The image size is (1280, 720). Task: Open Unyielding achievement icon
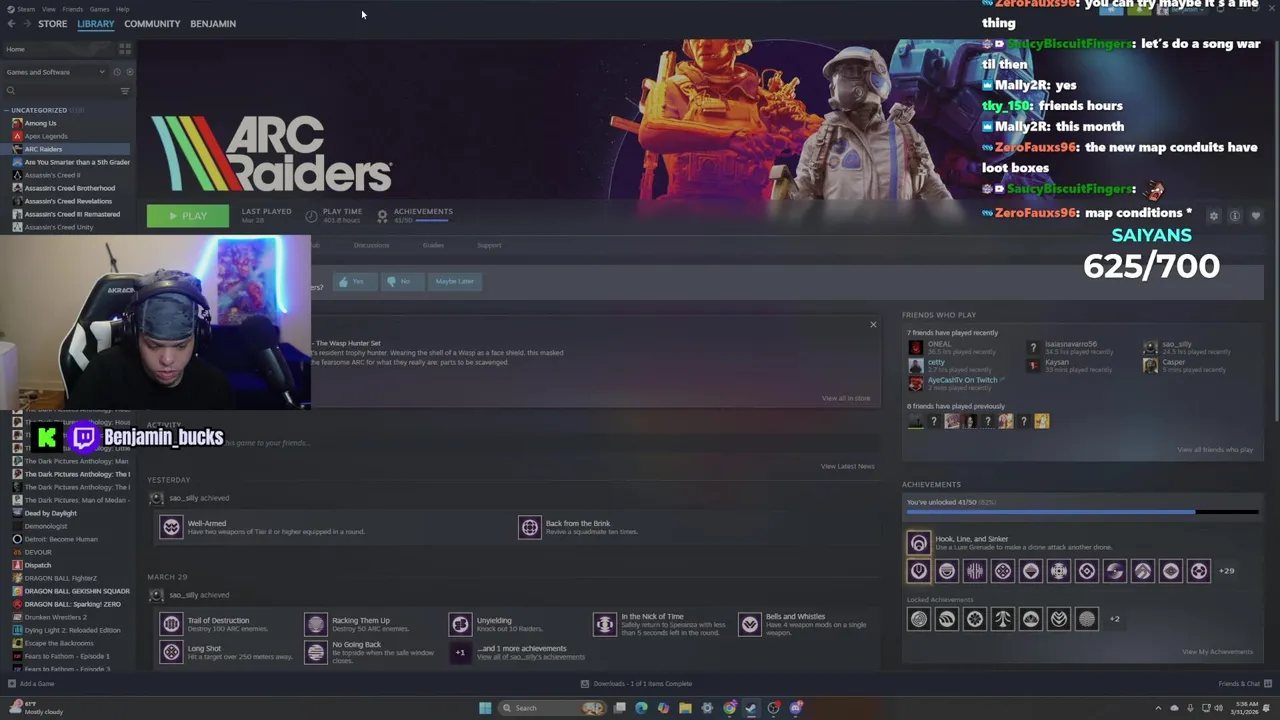pos(460,624)
